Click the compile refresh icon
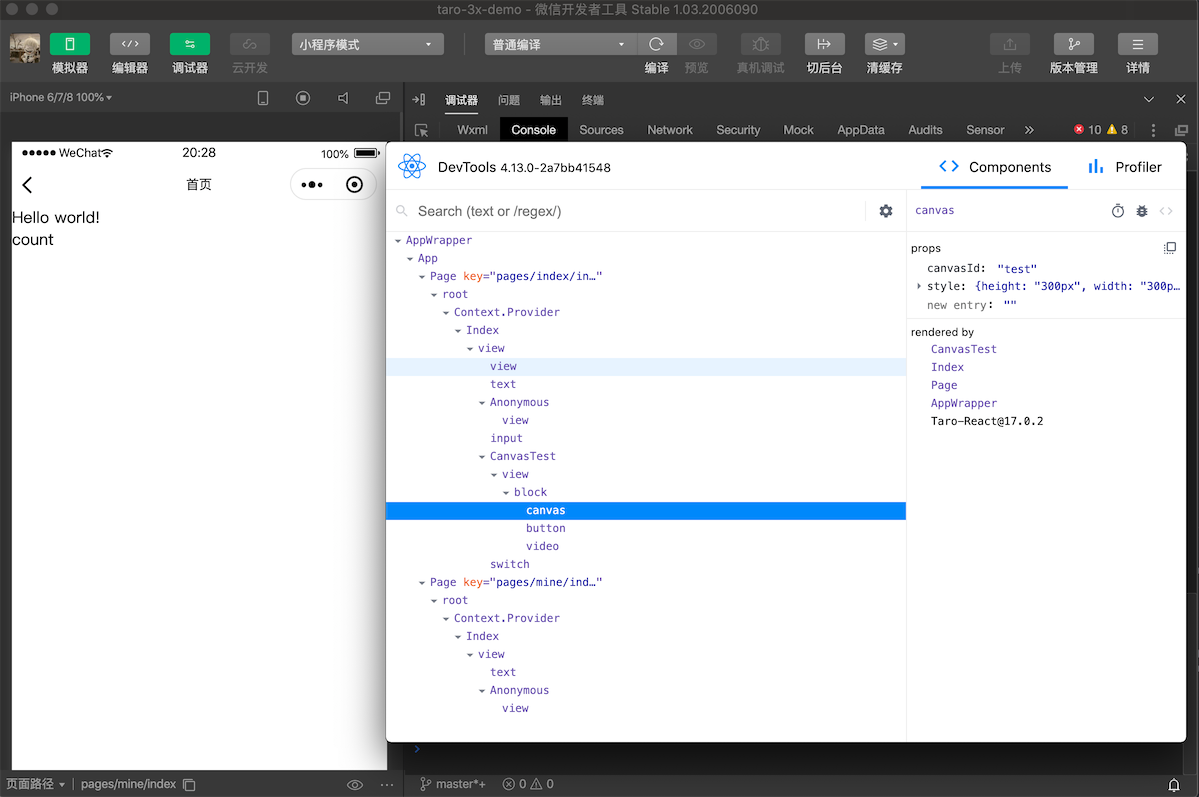This screenshot has width=1199, height=797. click(656, 44)
